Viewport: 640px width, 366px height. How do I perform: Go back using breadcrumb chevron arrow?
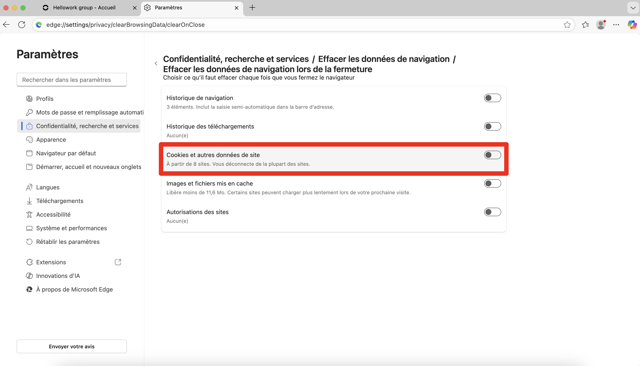click(x=156, y=64)
